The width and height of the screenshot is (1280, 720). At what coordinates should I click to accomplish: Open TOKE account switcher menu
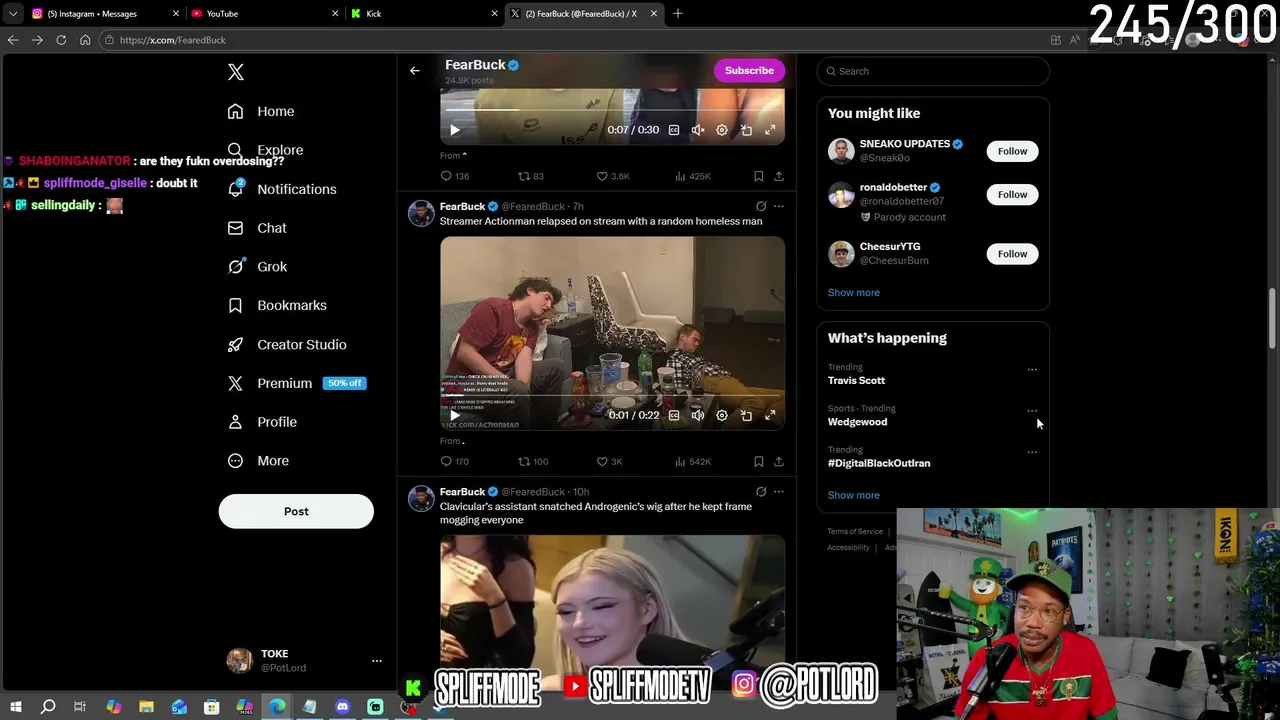pyautogui.click(x=305, y=660)
